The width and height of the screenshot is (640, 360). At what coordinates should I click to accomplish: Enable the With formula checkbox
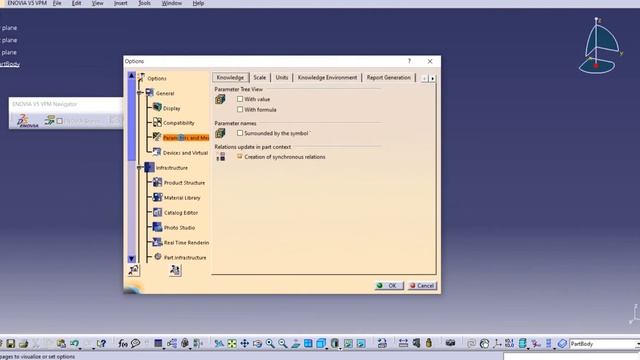coord(240,109)
